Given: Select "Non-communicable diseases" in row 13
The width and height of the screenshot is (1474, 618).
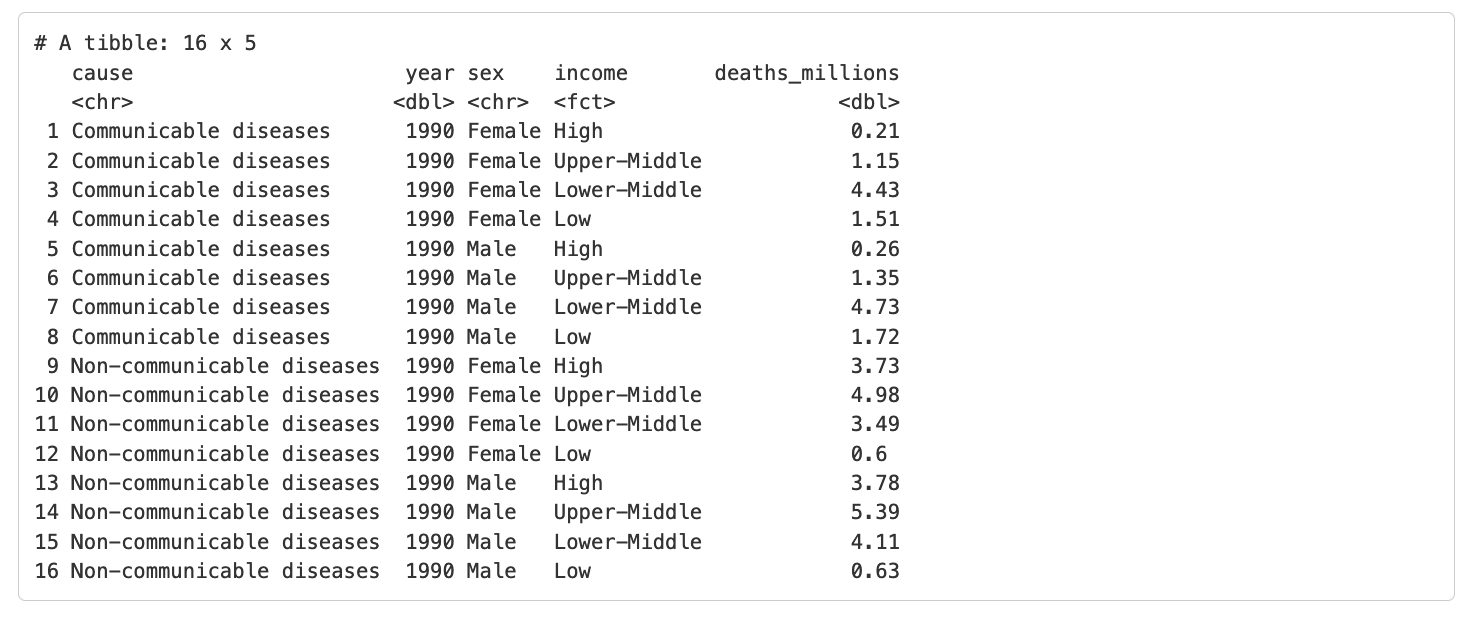Looking at the screenshot, I should (x=225, y=483).
